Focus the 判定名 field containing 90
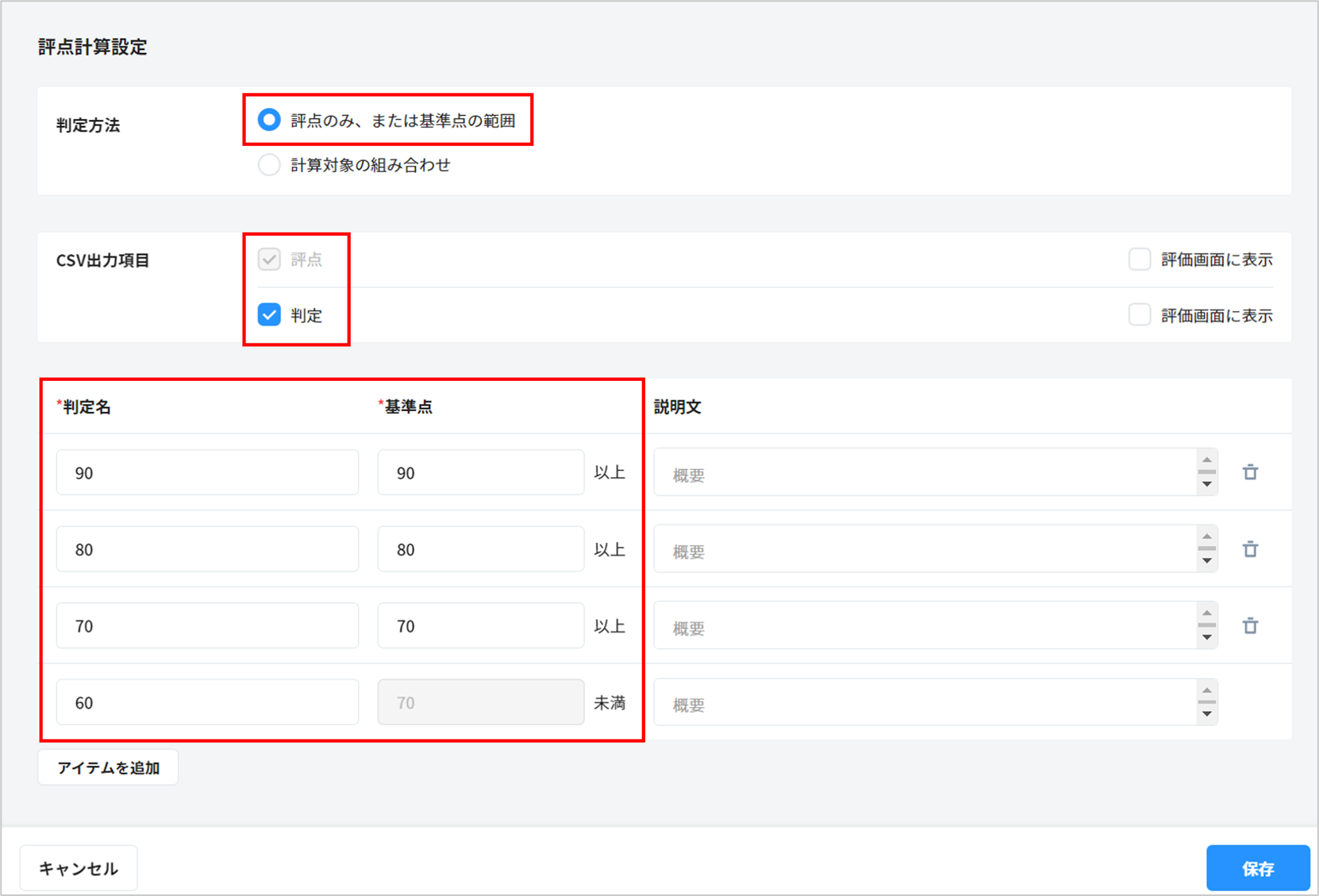Viewport: 1319px width, 896px height. click(207, 473)
